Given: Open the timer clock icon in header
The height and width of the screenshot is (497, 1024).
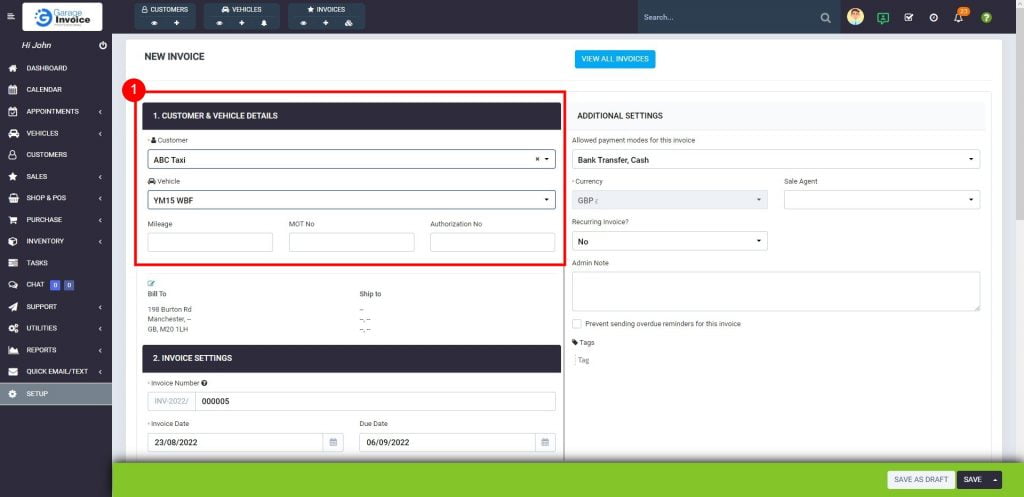Looking at the screenshot, I should 933,18.
